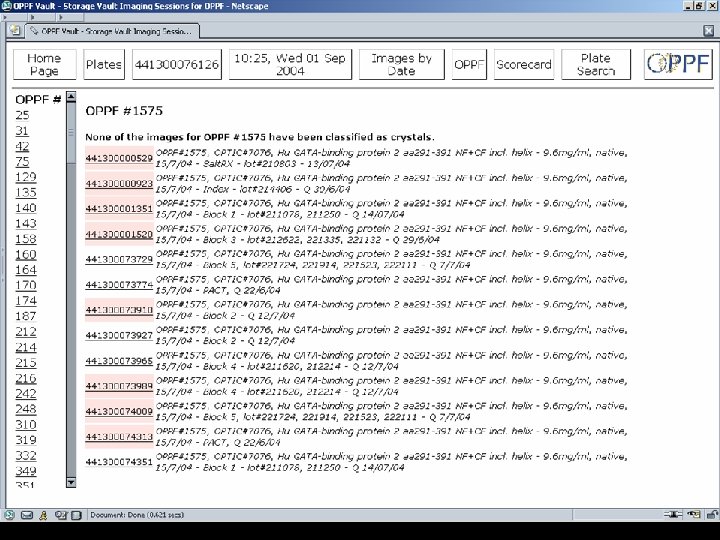Launch the Instant Messenger yellow figure icon
Image resolution: width=720 pixels, height=540 pixels.
[x=43, y=515]
